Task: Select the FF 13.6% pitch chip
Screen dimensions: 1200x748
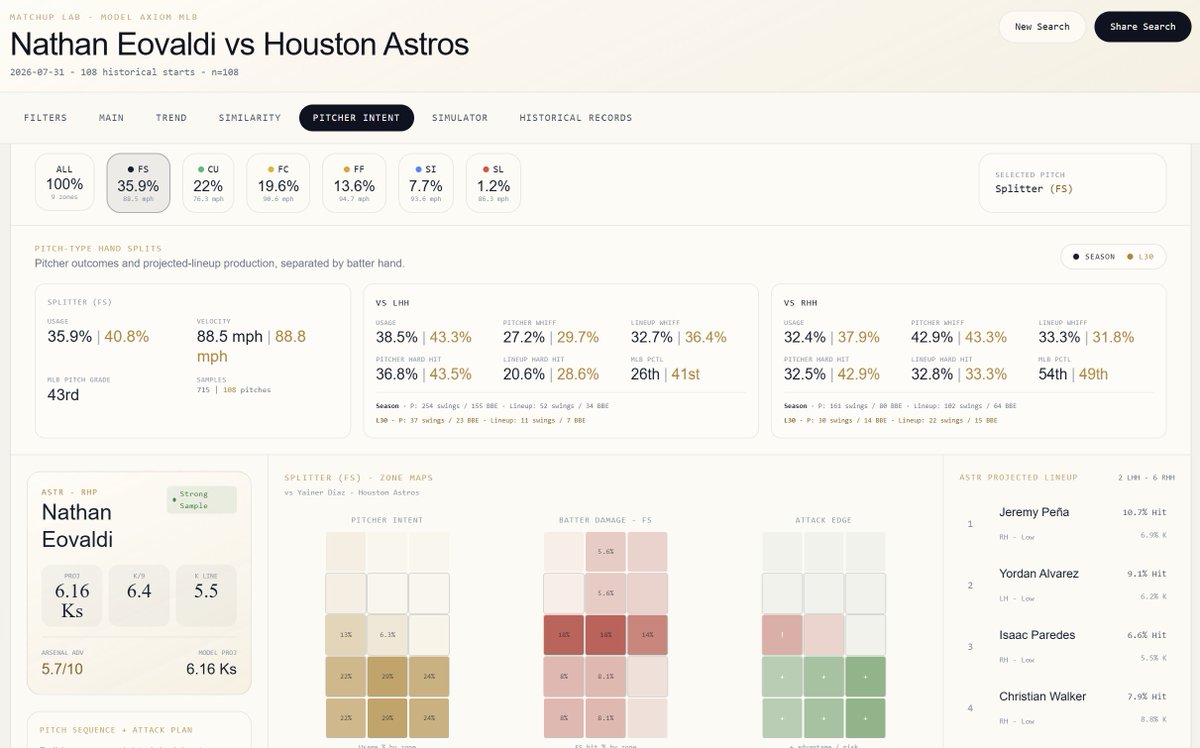Action: point(354,183)
